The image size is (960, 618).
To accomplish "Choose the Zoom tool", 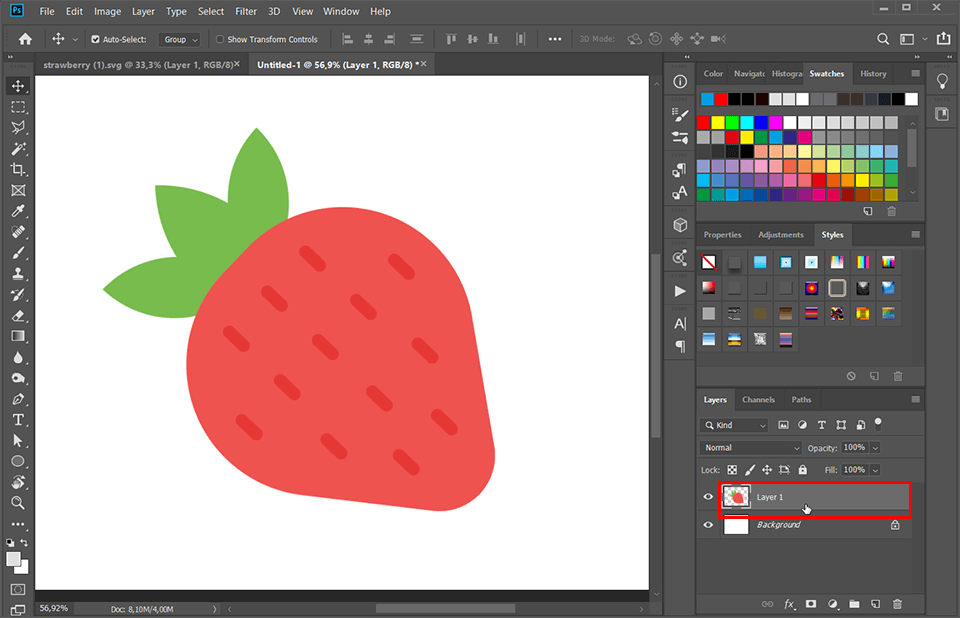I will click(18, 503).
